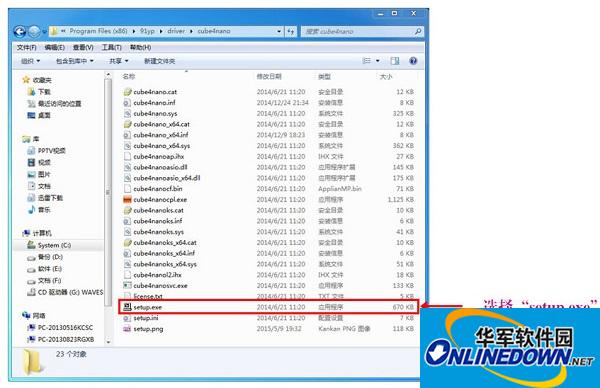600x388 pixels.
Task: Open the 编辑(E) menu
Action: tap(55, 47)
